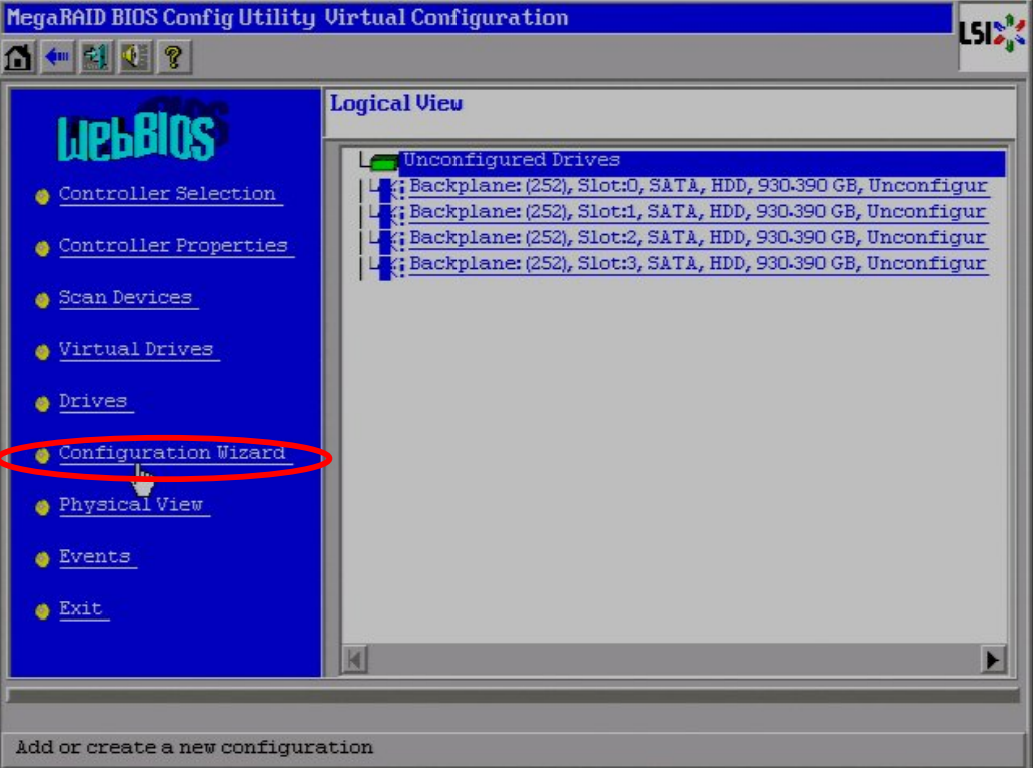This screenshot has width=1033, height=768.
Task: Run Scan Devices
Action: point(125,298)
